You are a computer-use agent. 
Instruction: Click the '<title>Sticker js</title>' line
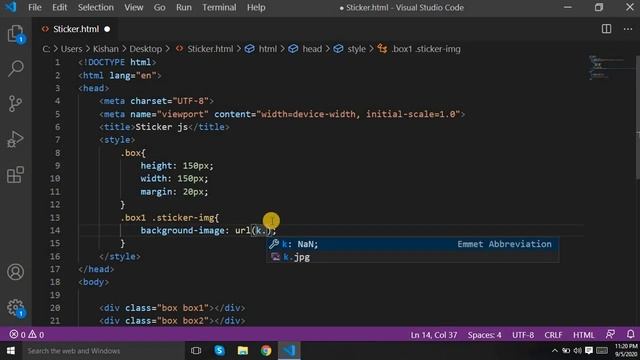[164, 127]
